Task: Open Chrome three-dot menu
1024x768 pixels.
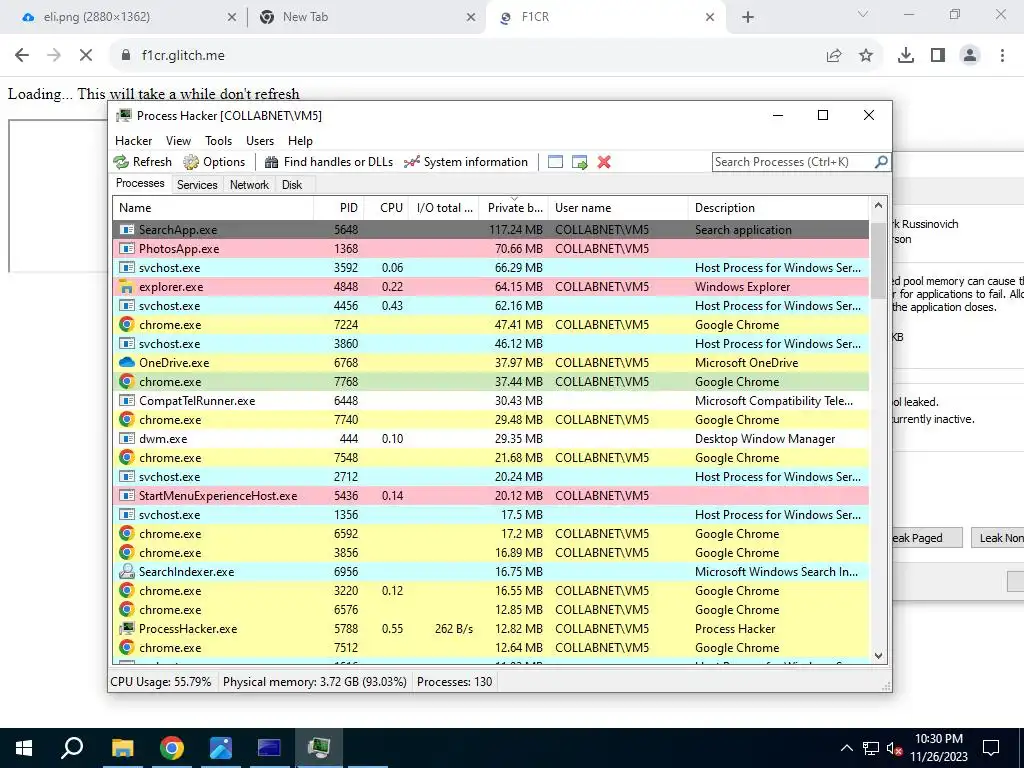Action: (1002, 56)
